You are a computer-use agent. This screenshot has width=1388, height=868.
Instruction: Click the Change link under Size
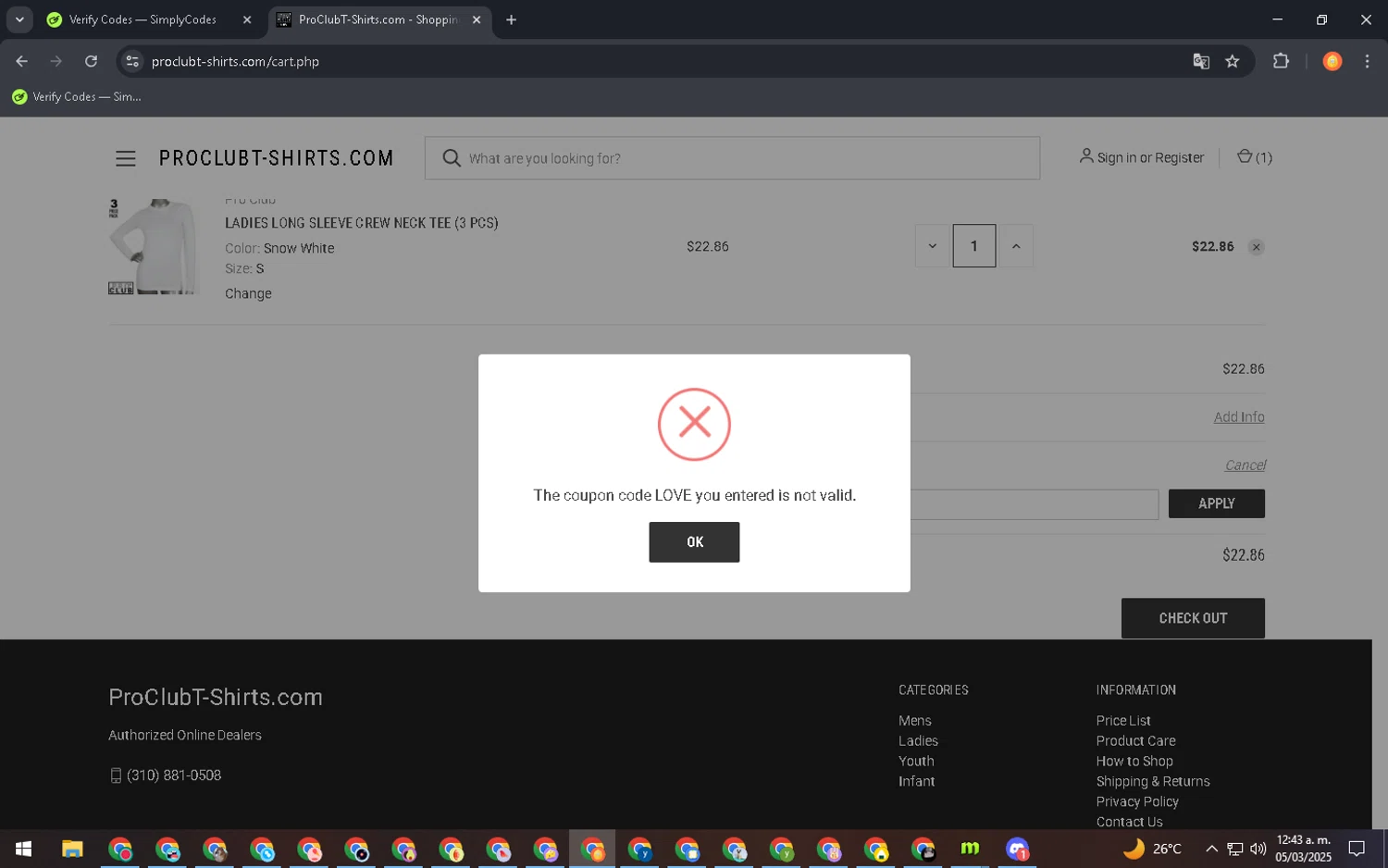(x=248, y=293)
